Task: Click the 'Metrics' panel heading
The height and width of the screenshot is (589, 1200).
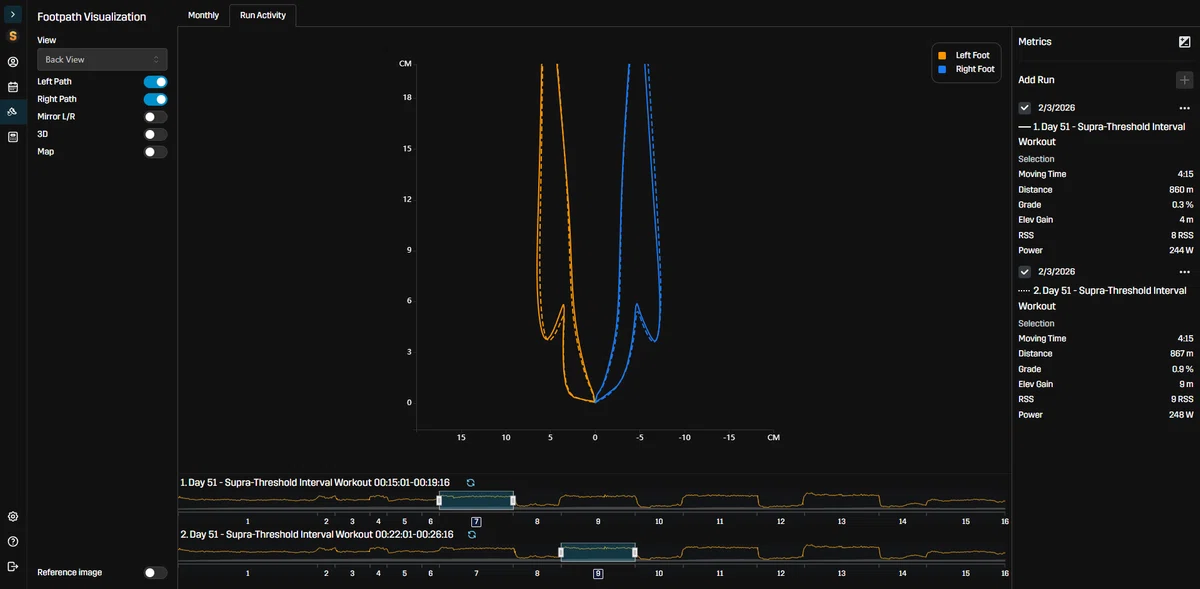Action: point(1035,42)
